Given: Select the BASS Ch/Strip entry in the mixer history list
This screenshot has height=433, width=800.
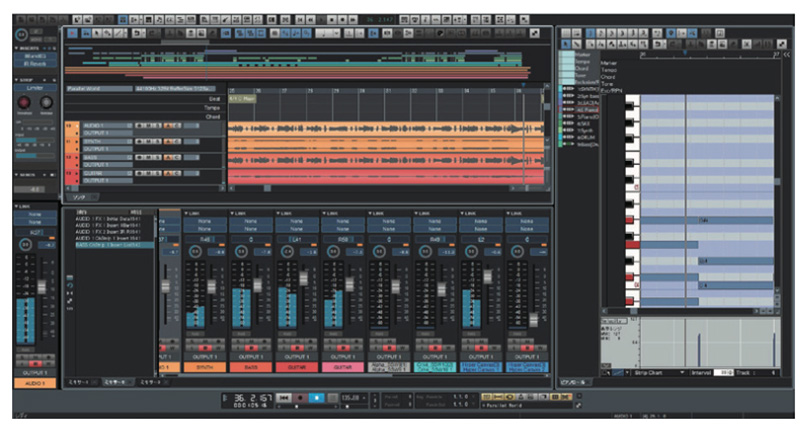Looking at the screenshot, I should point(114,245).
